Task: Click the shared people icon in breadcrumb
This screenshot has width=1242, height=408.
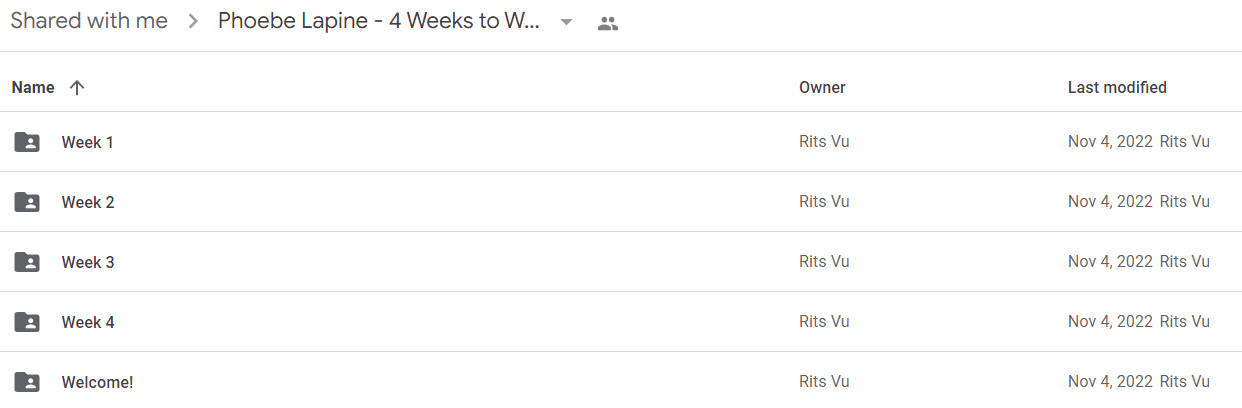Action: [608, 23]
